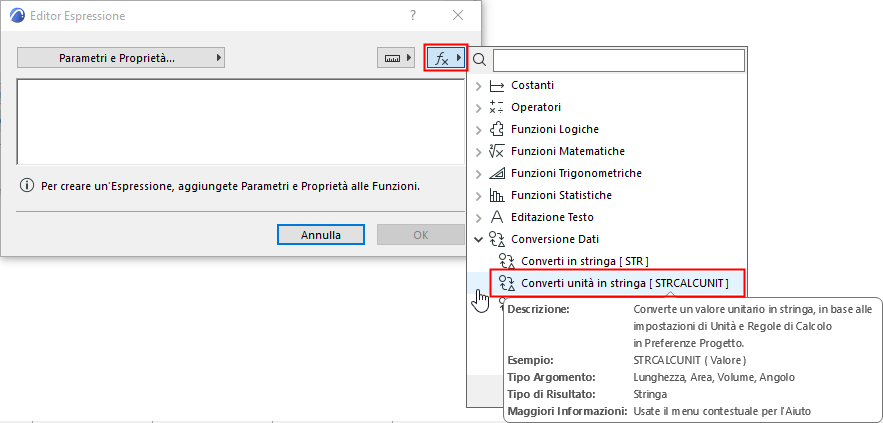Click the Funzioni Matematiche square-root icon
This screenshot has height=423, width=883.
(497, 151)
